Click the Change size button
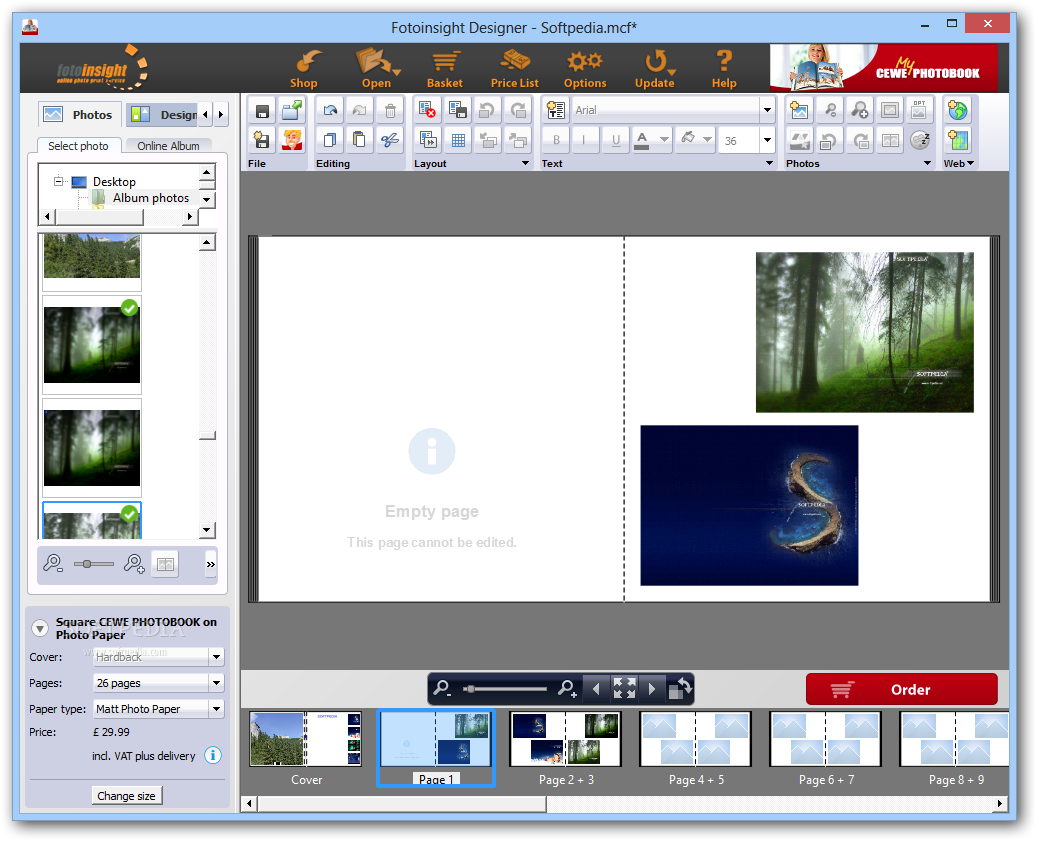Image resolution: width=1037 pixels, height=841 pixels. point(126,795)
